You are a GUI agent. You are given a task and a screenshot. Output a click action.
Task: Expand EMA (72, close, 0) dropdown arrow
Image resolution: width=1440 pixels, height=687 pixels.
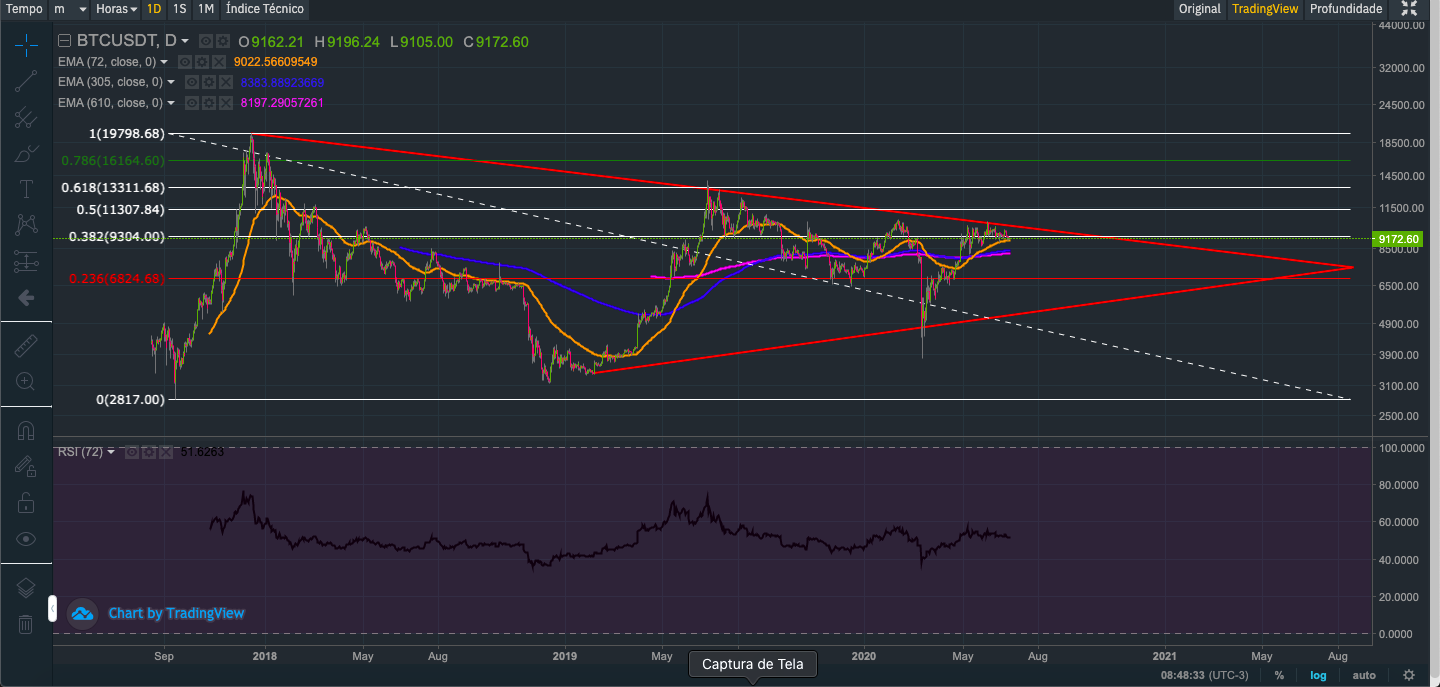164,62
